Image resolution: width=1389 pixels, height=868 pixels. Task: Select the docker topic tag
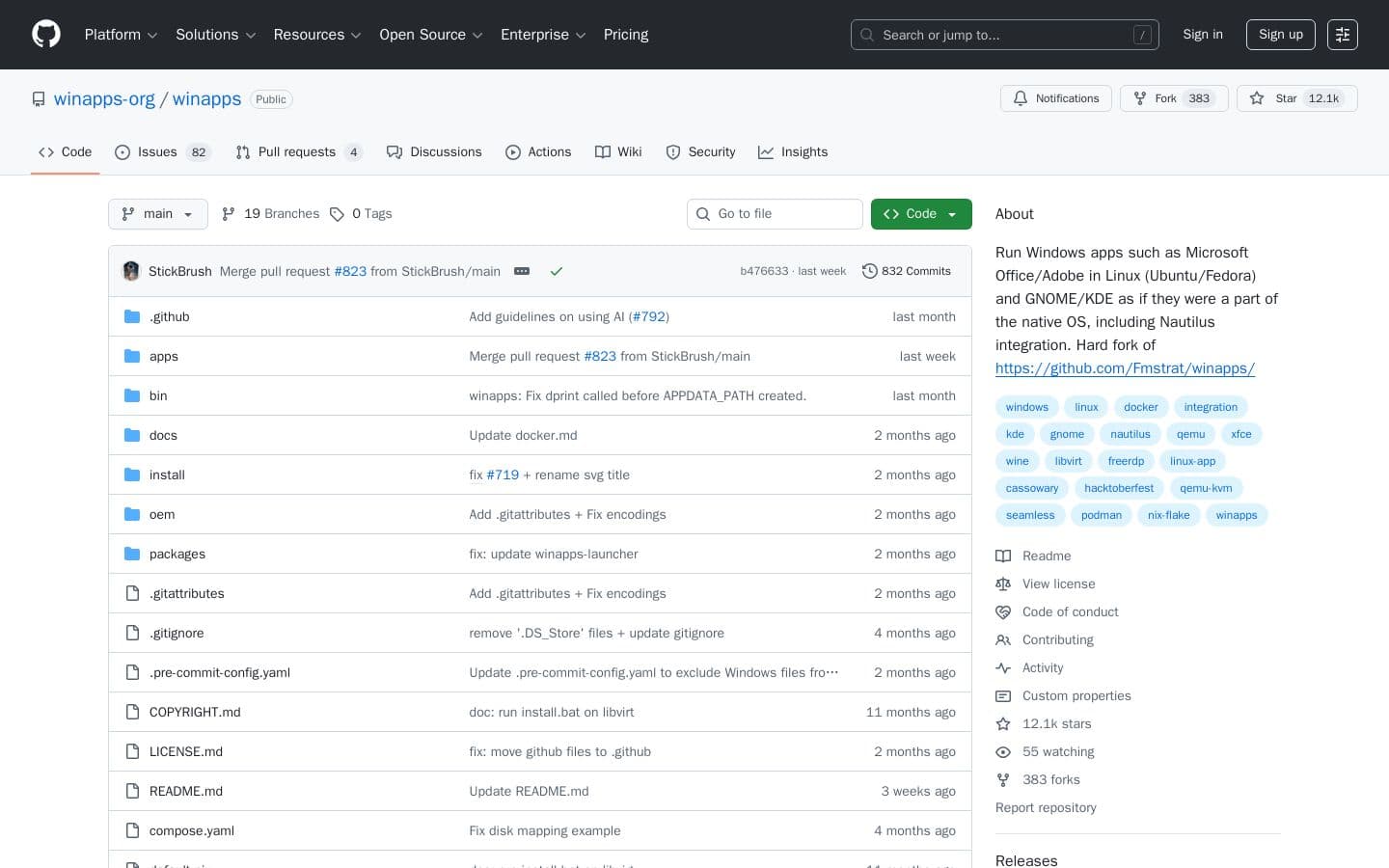pos(1140,407)
